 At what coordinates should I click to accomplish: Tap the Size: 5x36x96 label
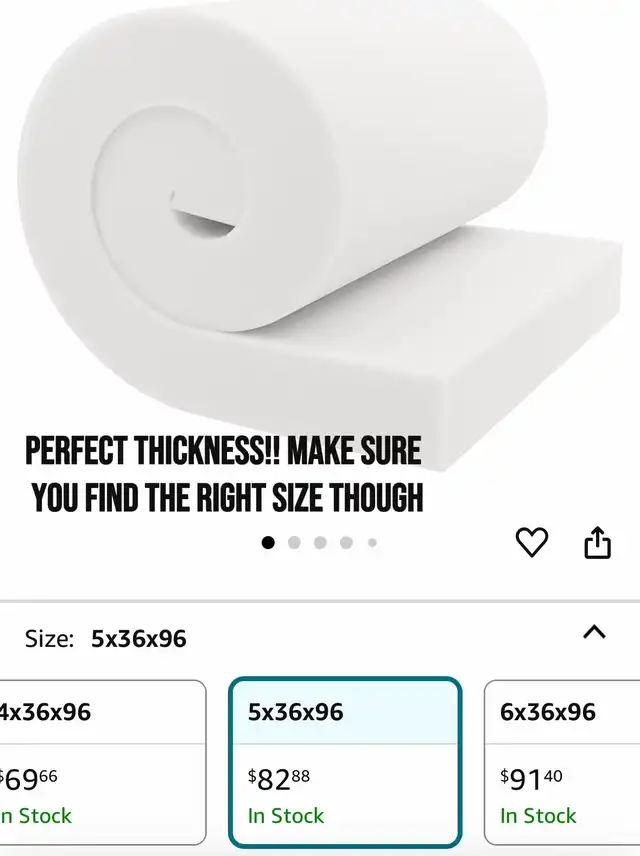click(105, 638)
